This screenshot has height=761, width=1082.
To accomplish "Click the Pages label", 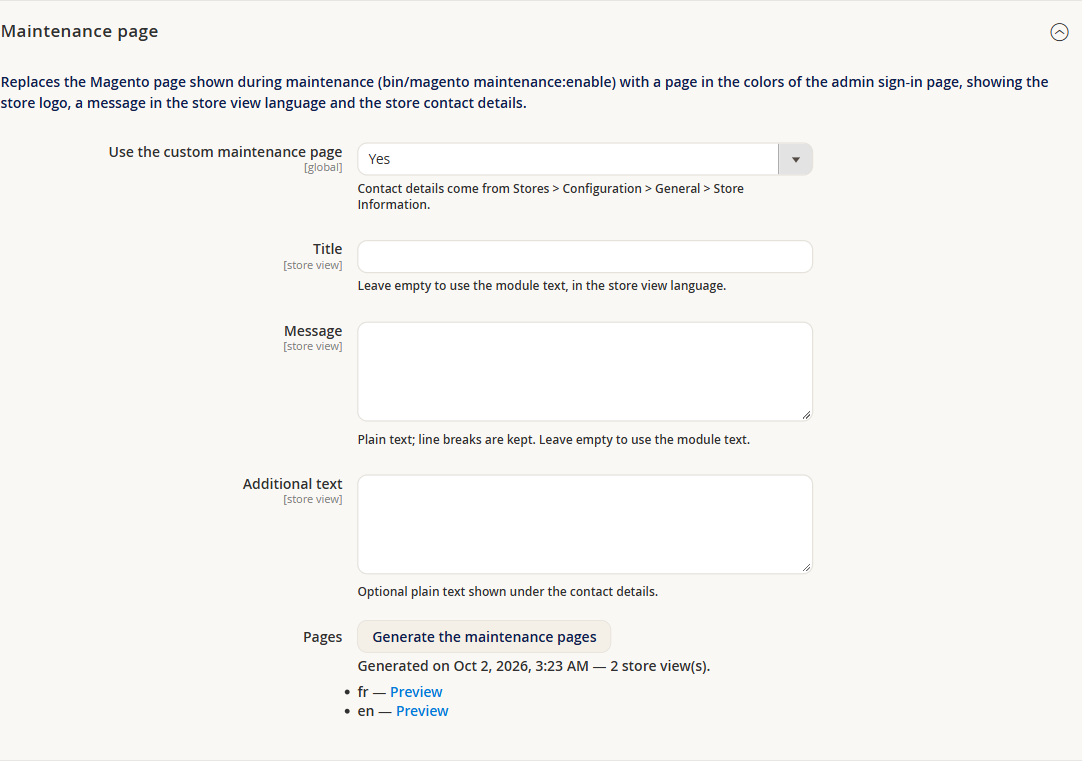I will click(x=322, y=637).
